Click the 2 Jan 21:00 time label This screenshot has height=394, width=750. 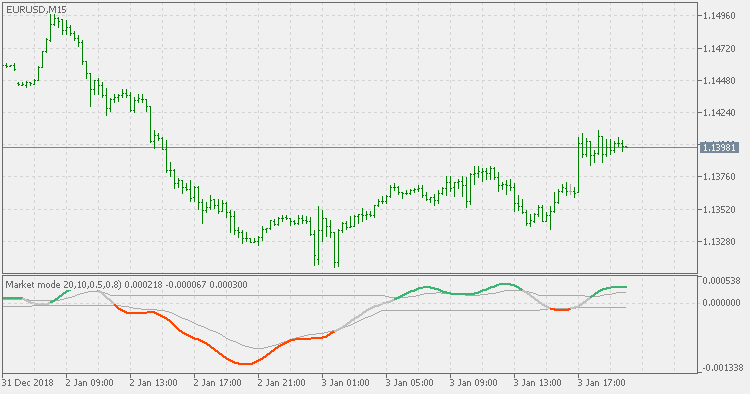(281, 383)
